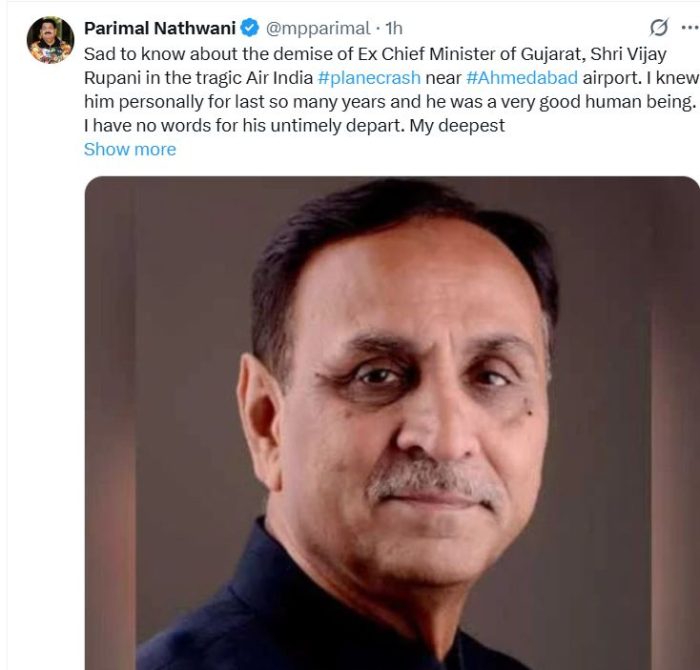Image resolution: width=700 pixels, height=670 pixels.
Task: Browse posts tagged Ahmedabad
Action: pos(522,77)
